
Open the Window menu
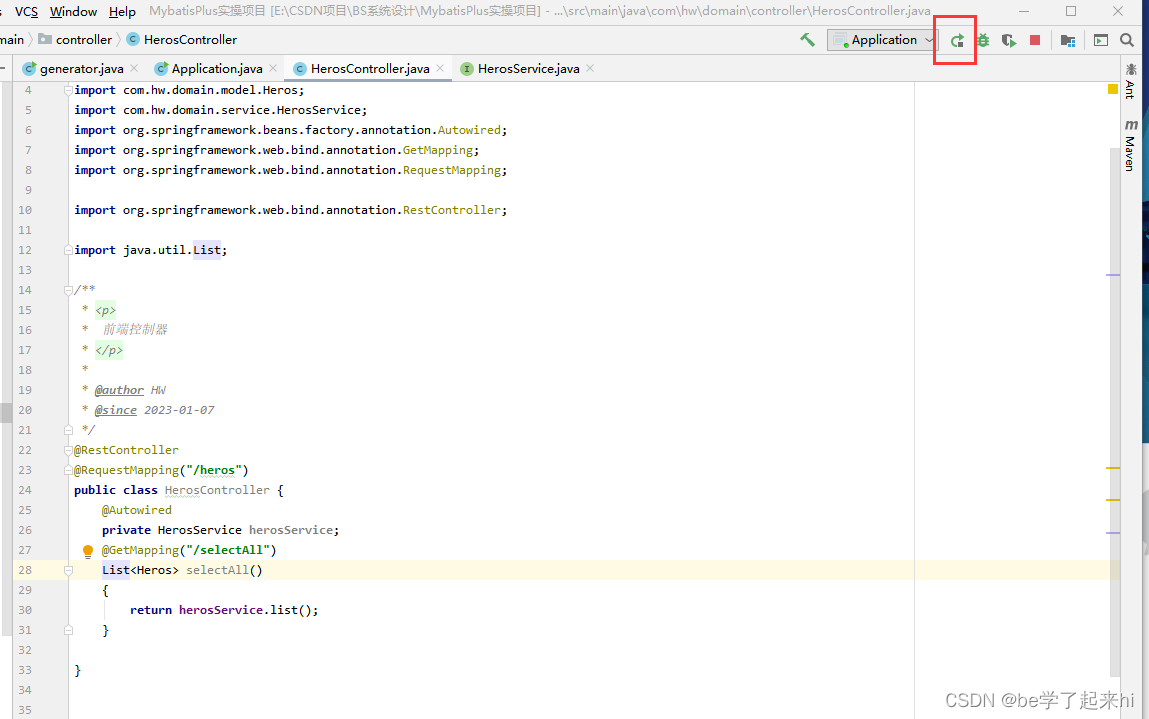pyautogui.click(x=73, y=12)
